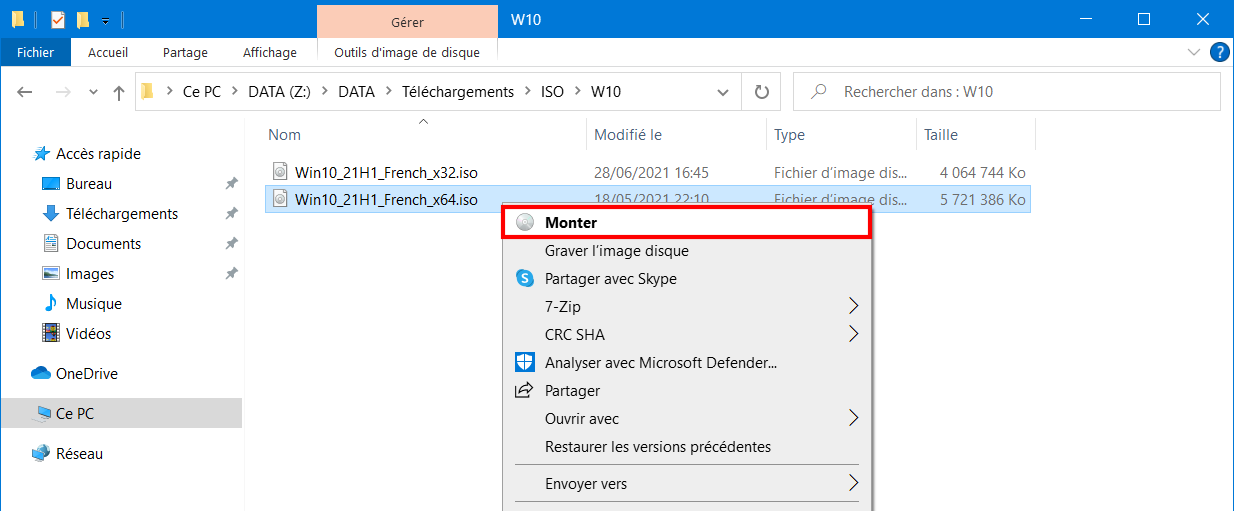Sort files by the Taille column header

tap(975, 135)
